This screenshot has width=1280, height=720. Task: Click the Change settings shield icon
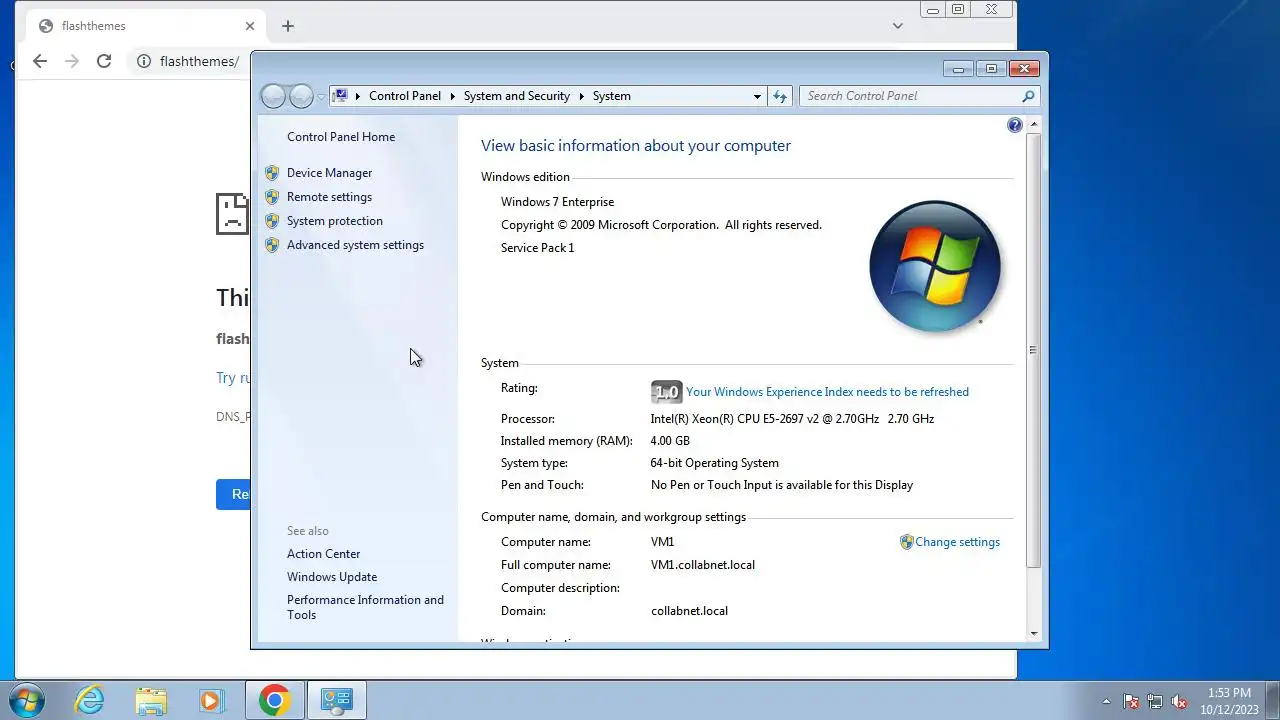(907, 542)
